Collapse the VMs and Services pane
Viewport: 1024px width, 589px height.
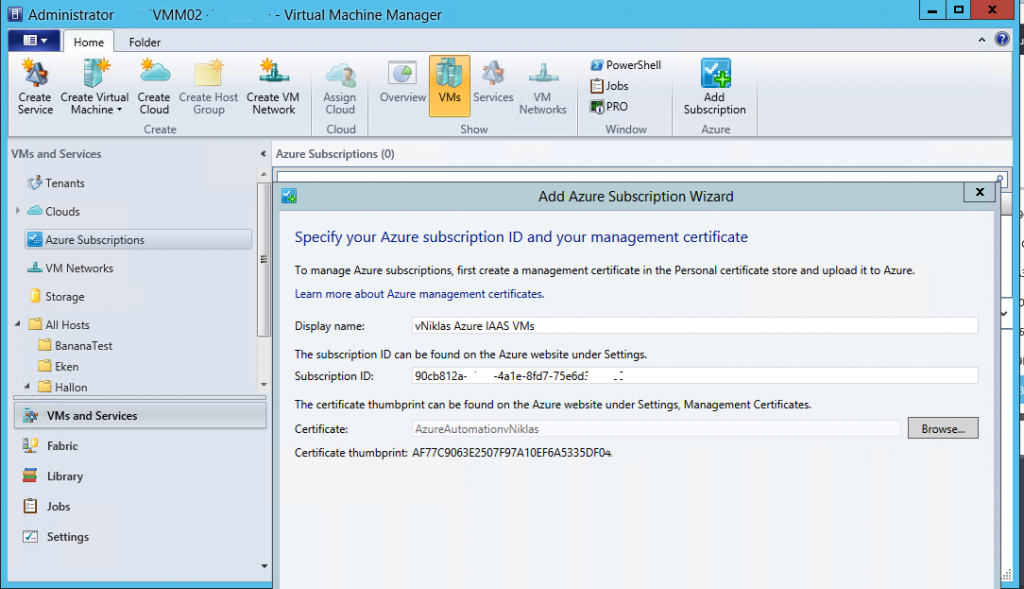(263, 154)
